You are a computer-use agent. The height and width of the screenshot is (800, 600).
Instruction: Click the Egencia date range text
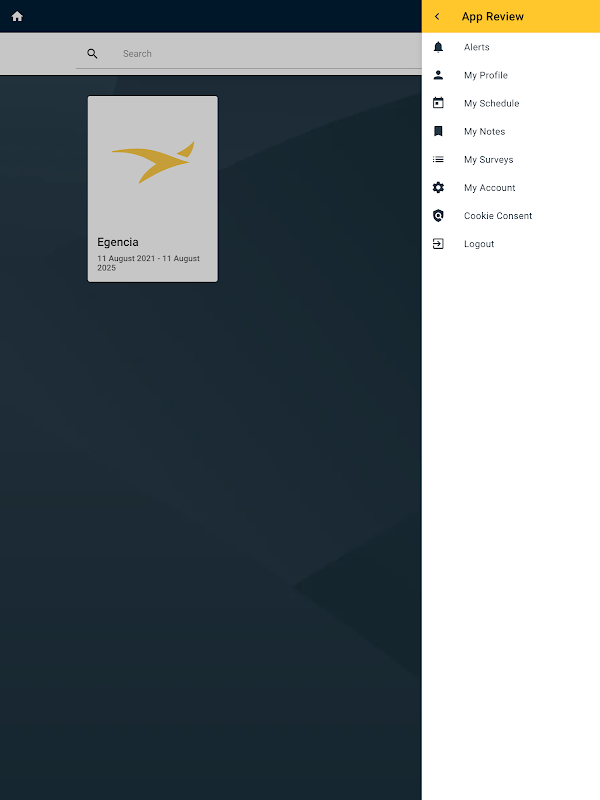tap(148, 263)
